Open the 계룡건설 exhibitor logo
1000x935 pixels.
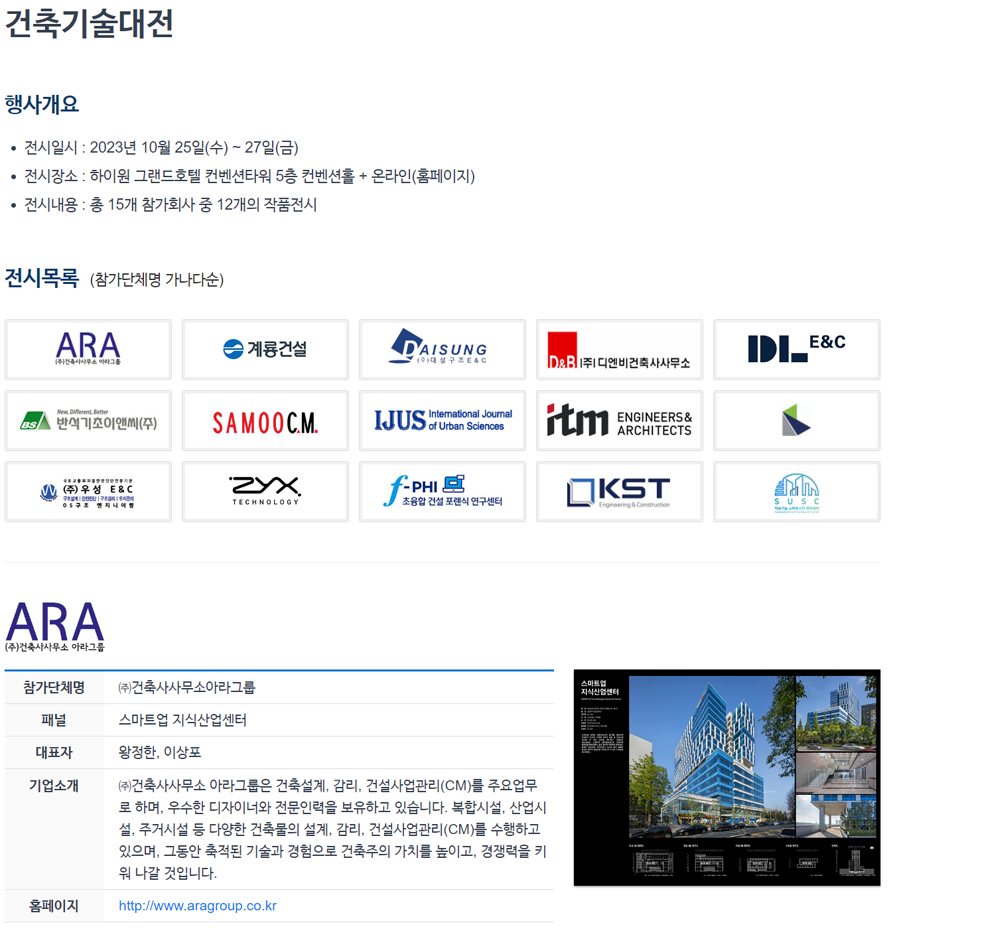265,350
